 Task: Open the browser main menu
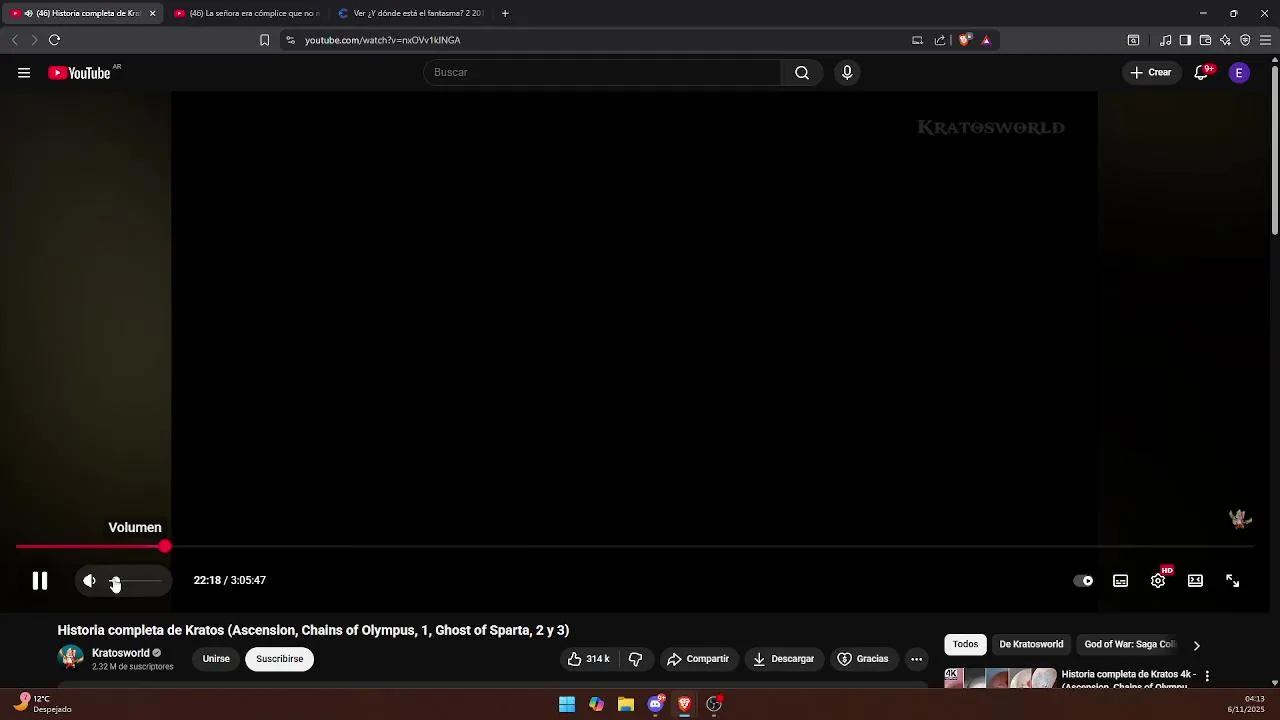point(1265,40)
